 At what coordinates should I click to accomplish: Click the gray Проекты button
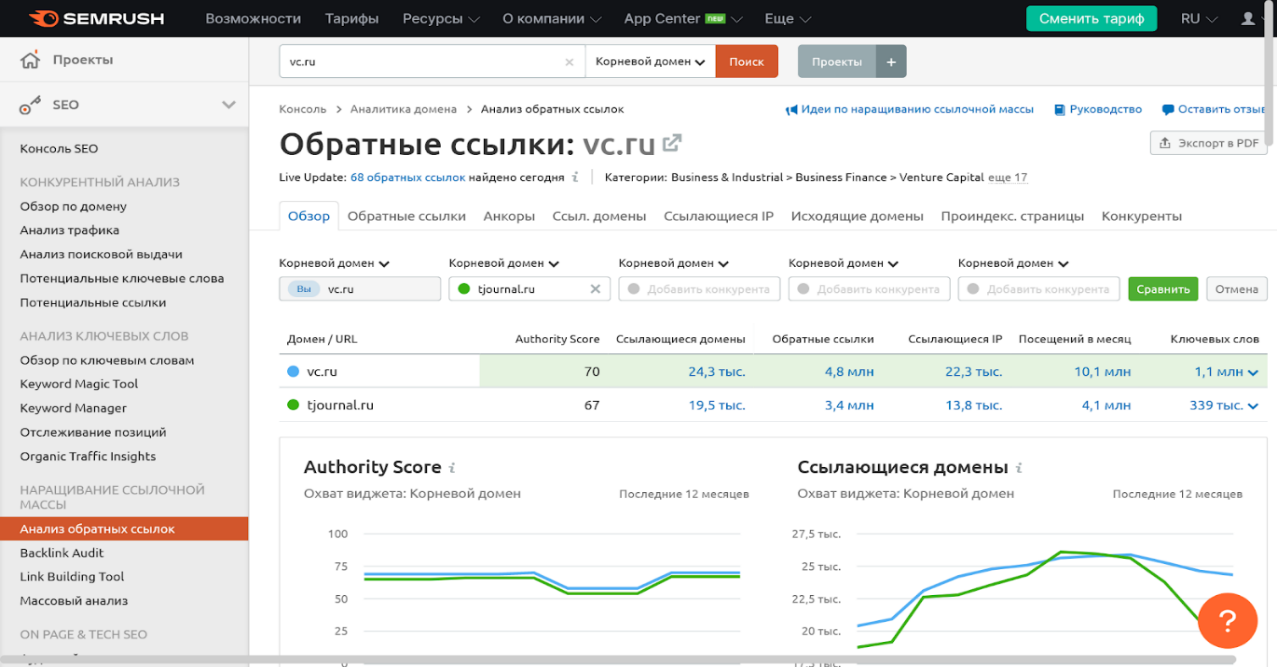coord(837,61)
